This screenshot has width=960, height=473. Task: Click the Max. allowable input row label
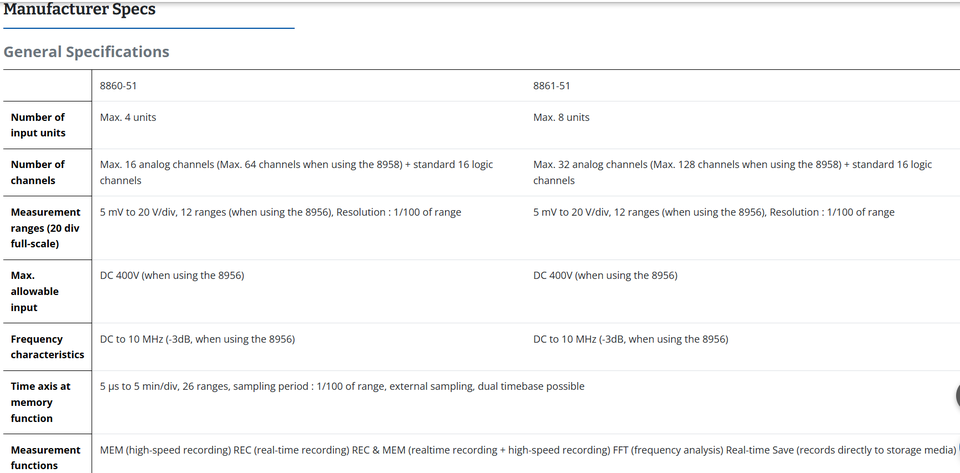[35, 291]
